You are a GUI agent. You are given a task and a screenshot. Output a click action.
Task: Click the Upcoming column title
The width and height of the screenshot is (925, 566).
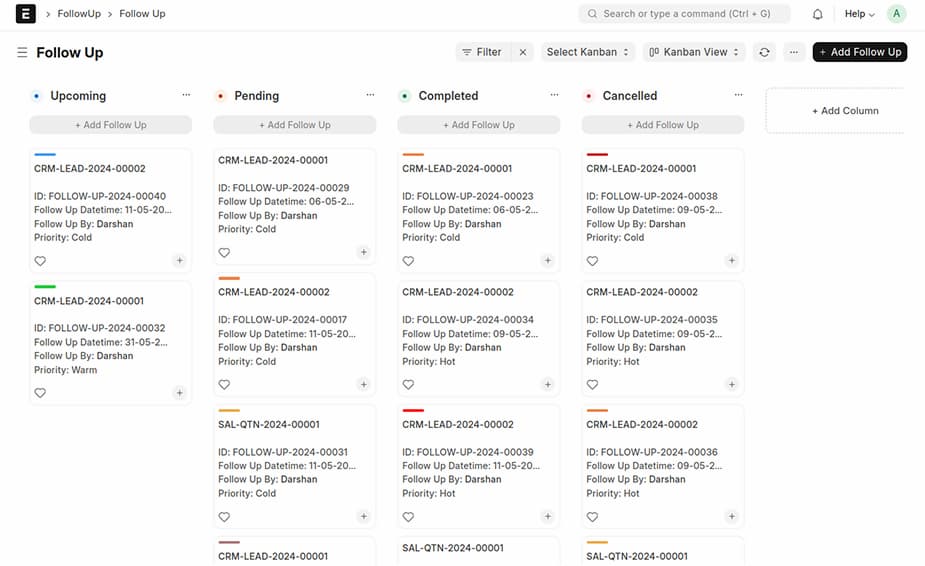coord(78,96)
